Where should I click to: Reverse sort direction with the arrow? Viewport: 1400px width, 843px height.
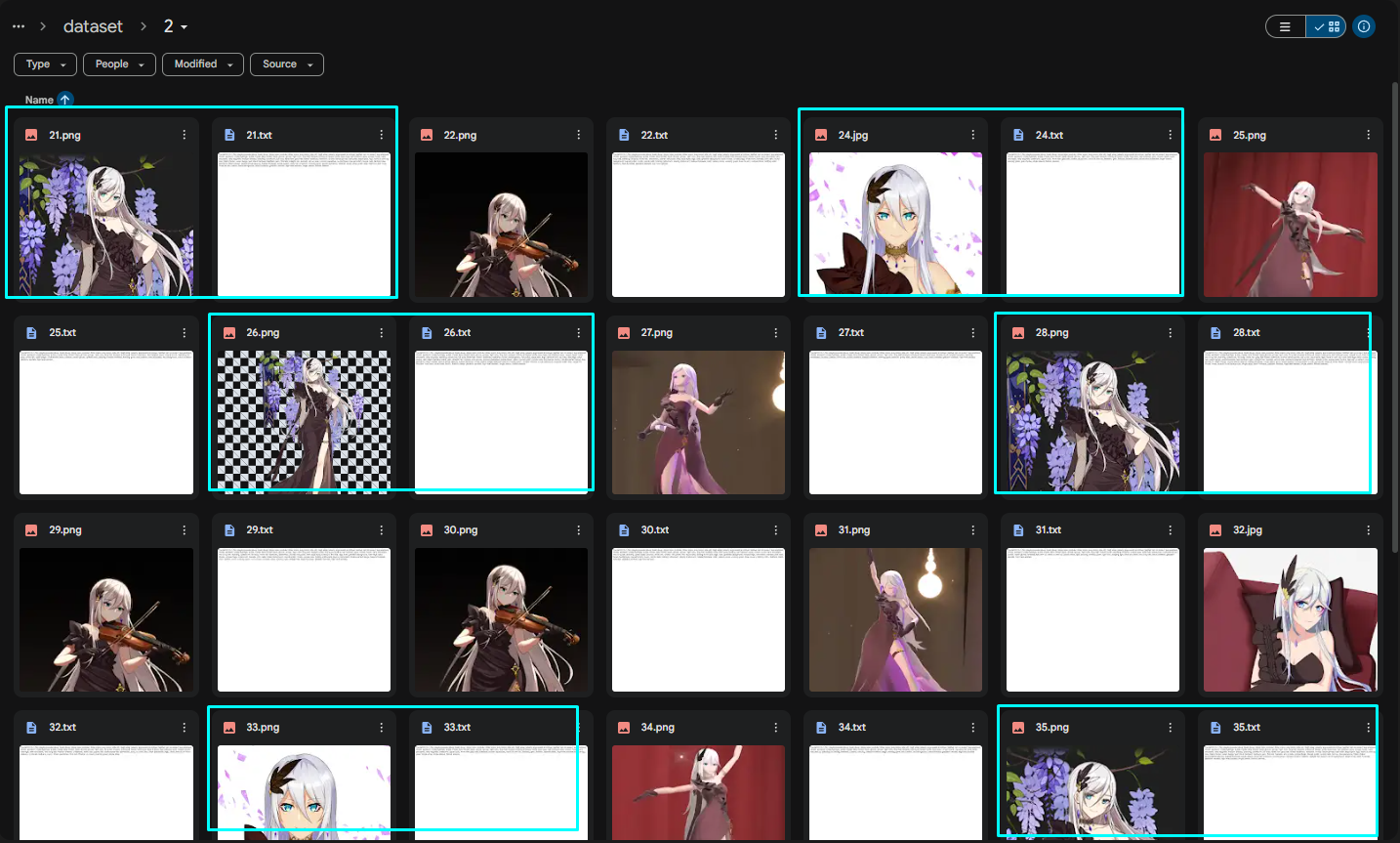(64, 100)
